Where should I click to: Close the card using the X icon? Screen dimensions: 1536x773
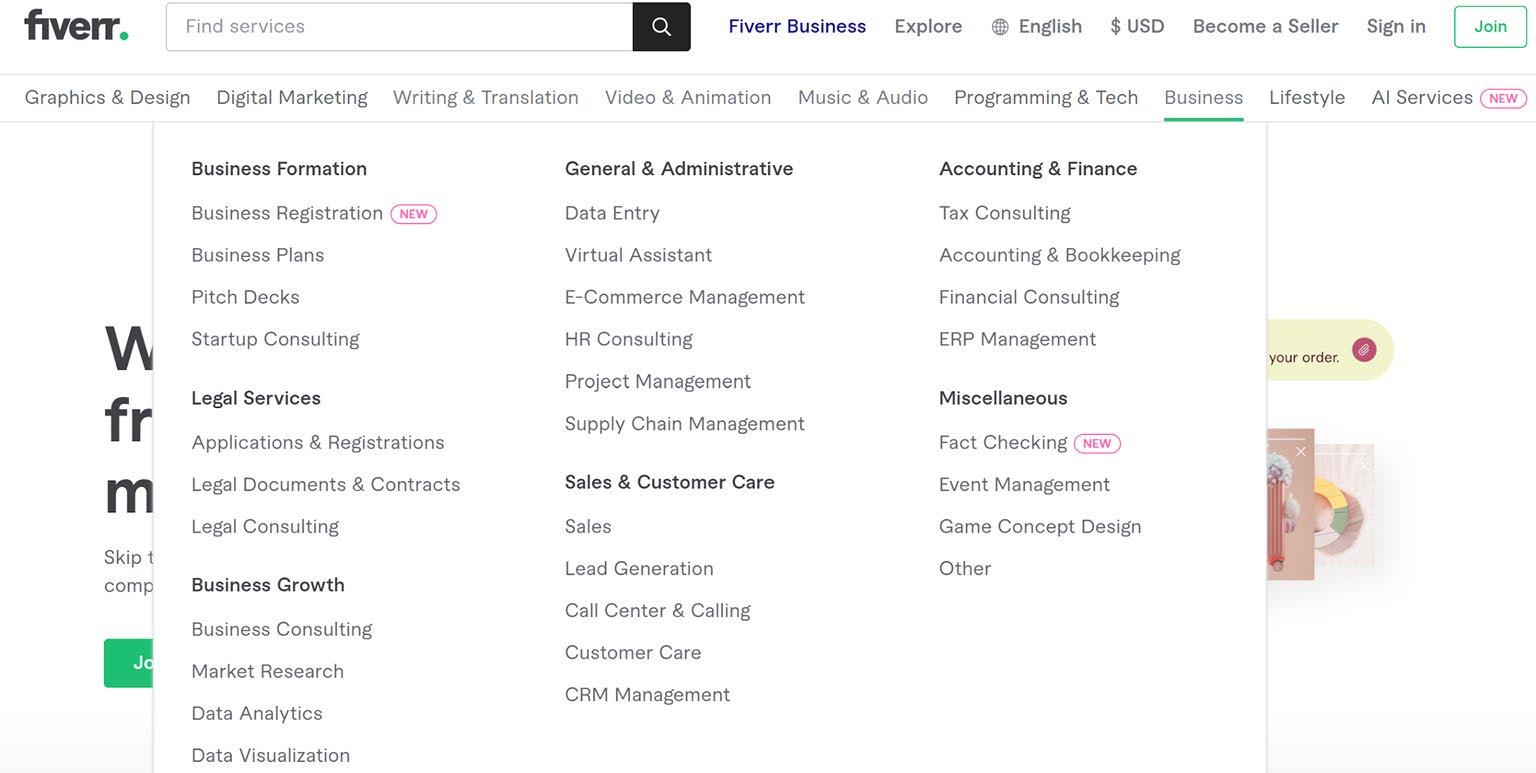[1300, 452]
